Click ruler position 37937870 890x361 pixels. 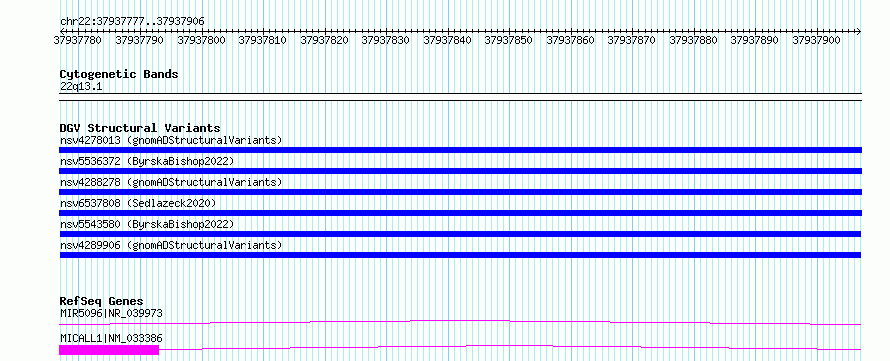tap(631, 40)
